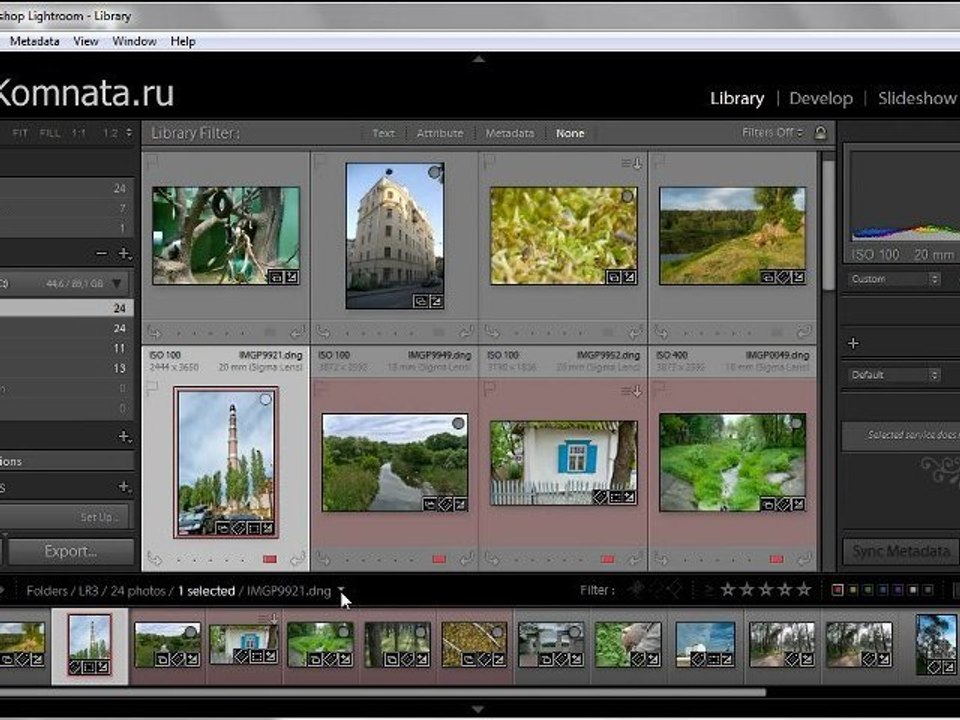The width and height of the screenshot is (960, 720).
Task: Open the filmstrip source path dropdown arrow
Action: (x=341, y=590)
